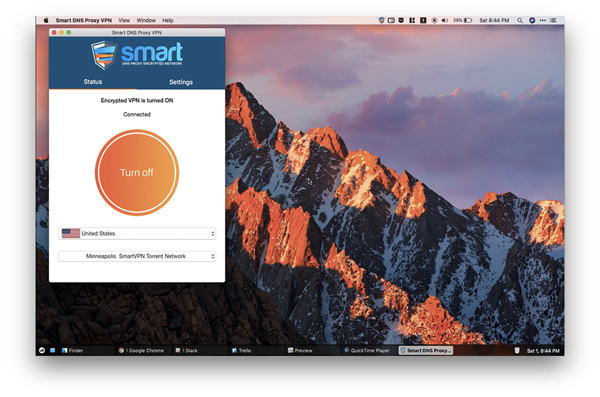Click the battery status icon
The image size is (600, 397).
468,20
